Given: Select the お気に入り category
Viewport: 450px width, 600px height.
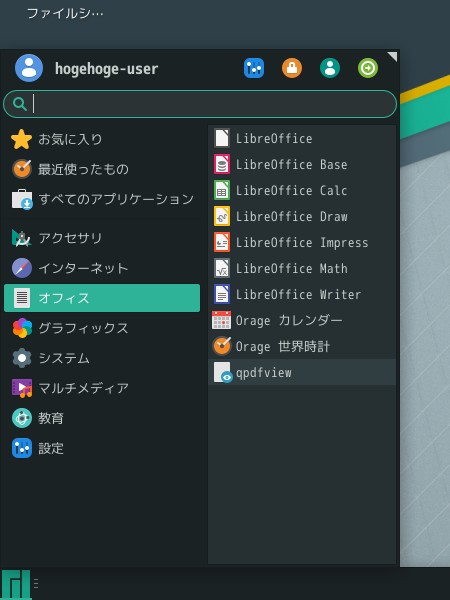Looking at the screenshot, I should click(102, 139).
